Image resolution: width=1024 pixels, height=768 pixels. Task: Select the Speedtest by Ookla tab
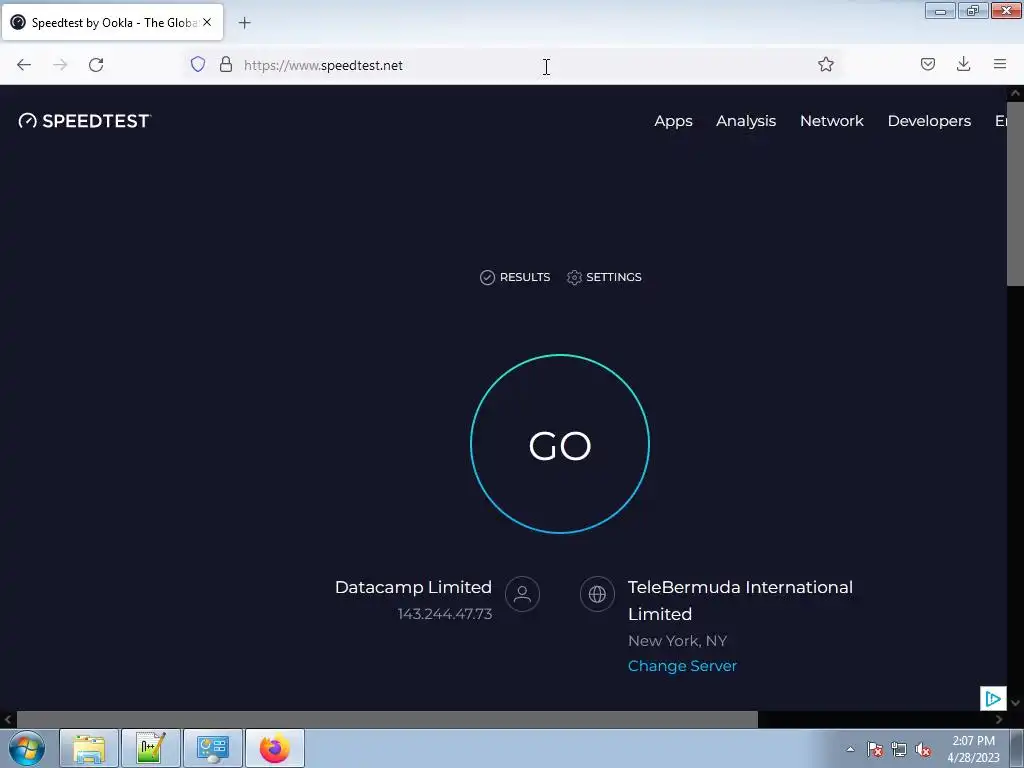pos(112,22)
